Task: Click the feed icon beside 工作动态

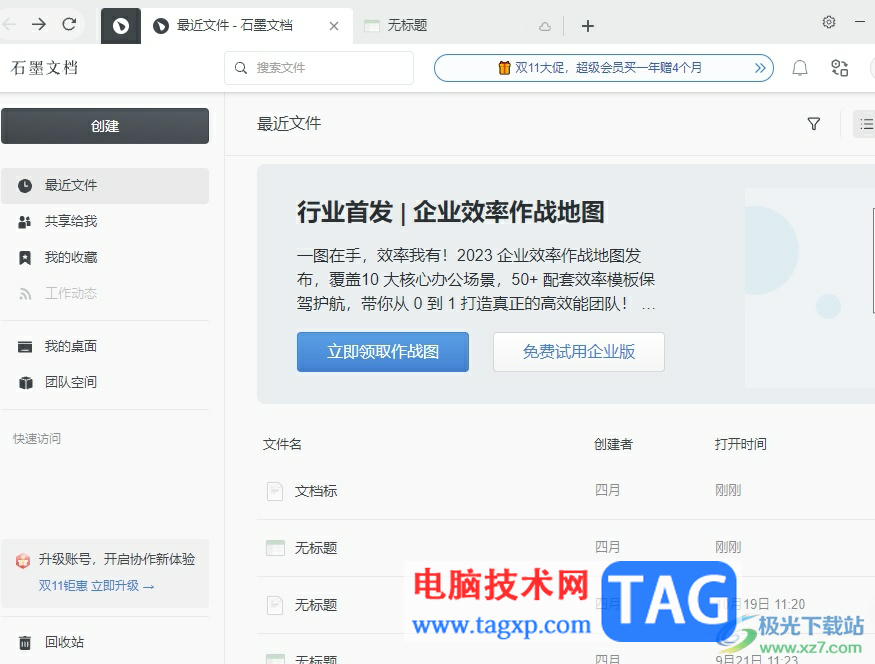Action: (x=25, y=294)
